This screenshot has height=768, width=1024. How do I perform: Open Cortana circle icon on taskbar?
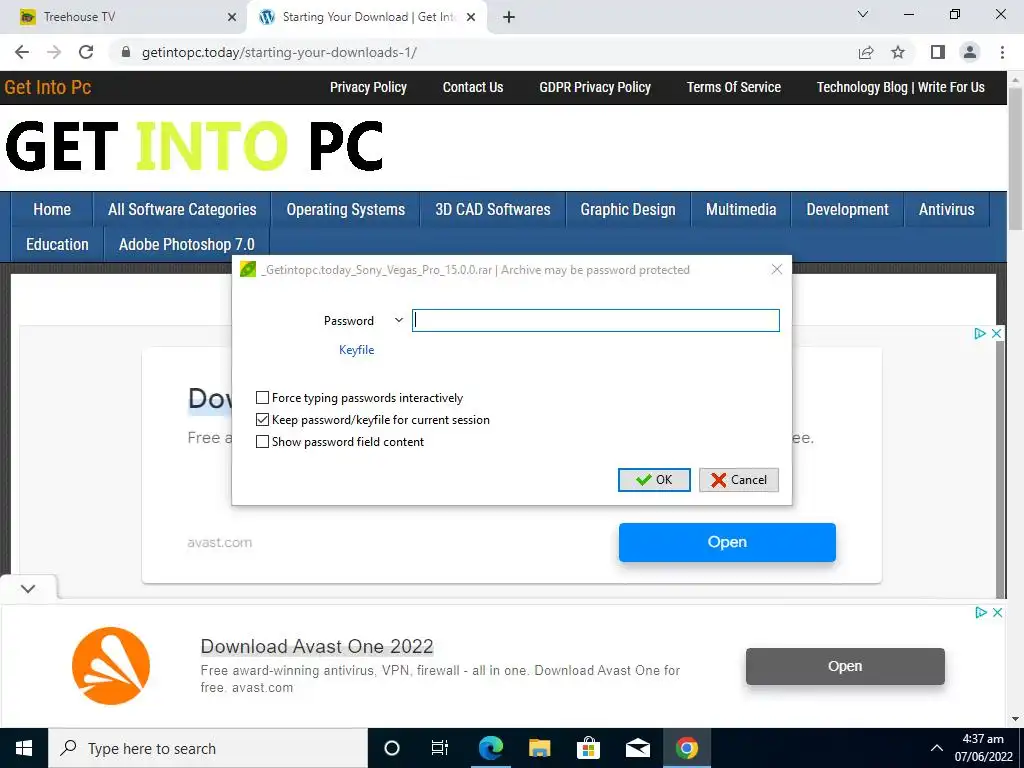(392, 748)
